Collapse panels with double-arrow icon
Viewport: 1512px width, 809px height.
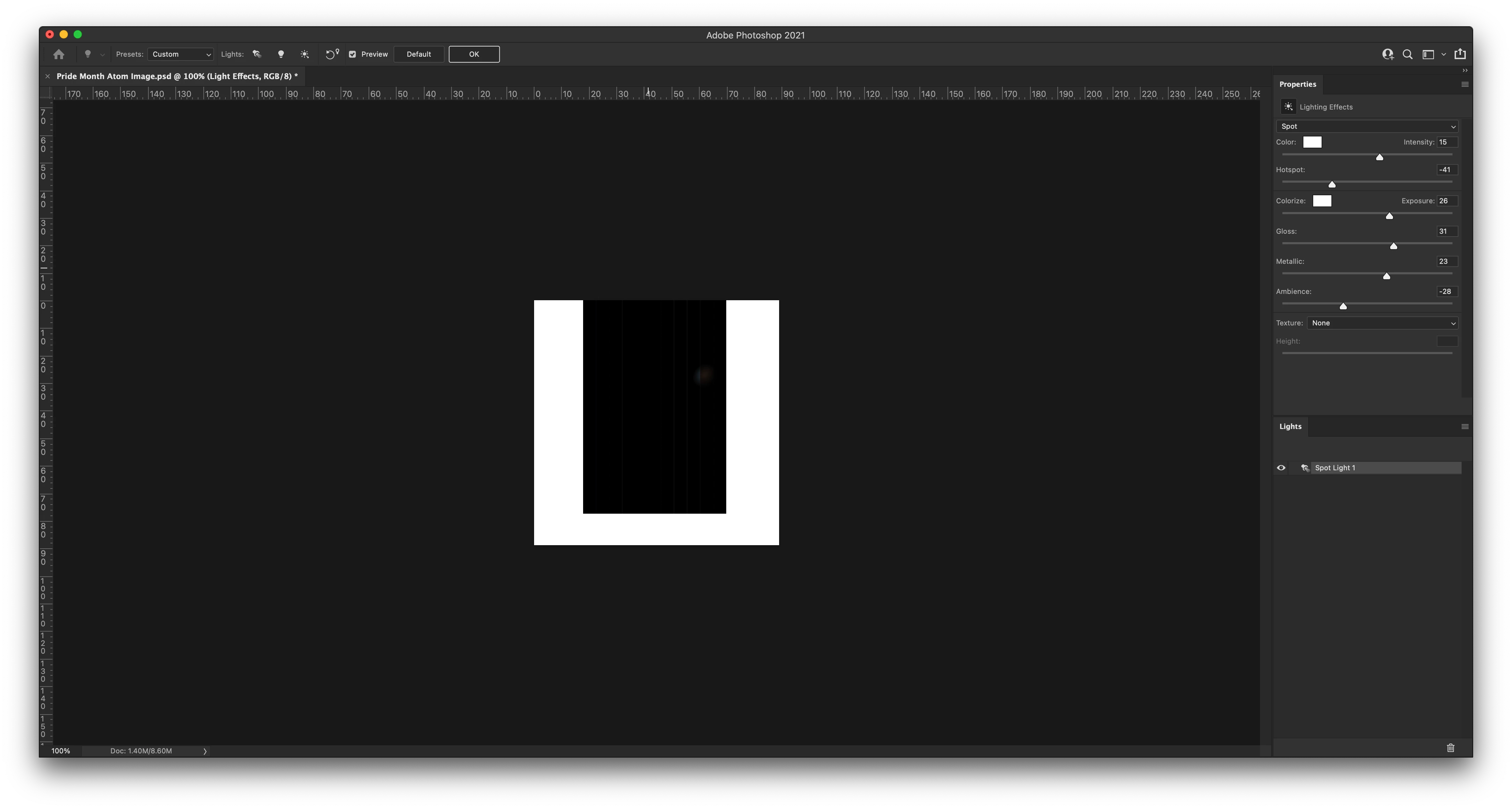click(1464, 70)
